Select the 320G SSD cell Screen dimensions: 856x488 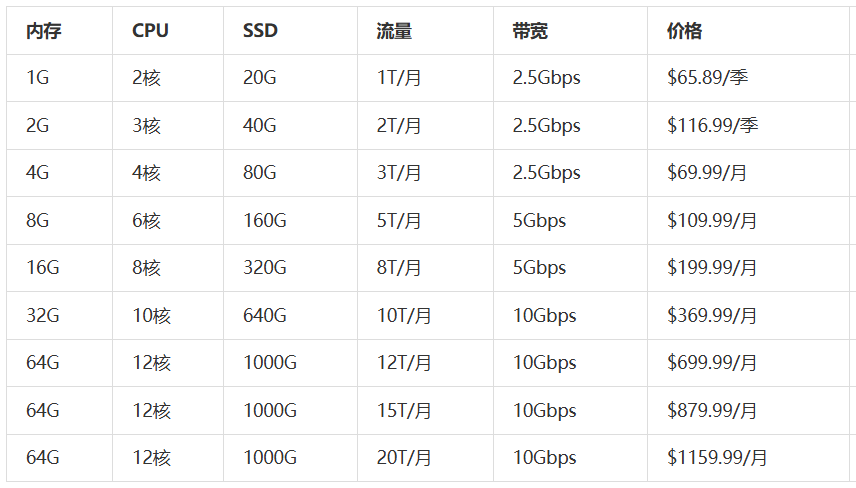pos(265,268)
